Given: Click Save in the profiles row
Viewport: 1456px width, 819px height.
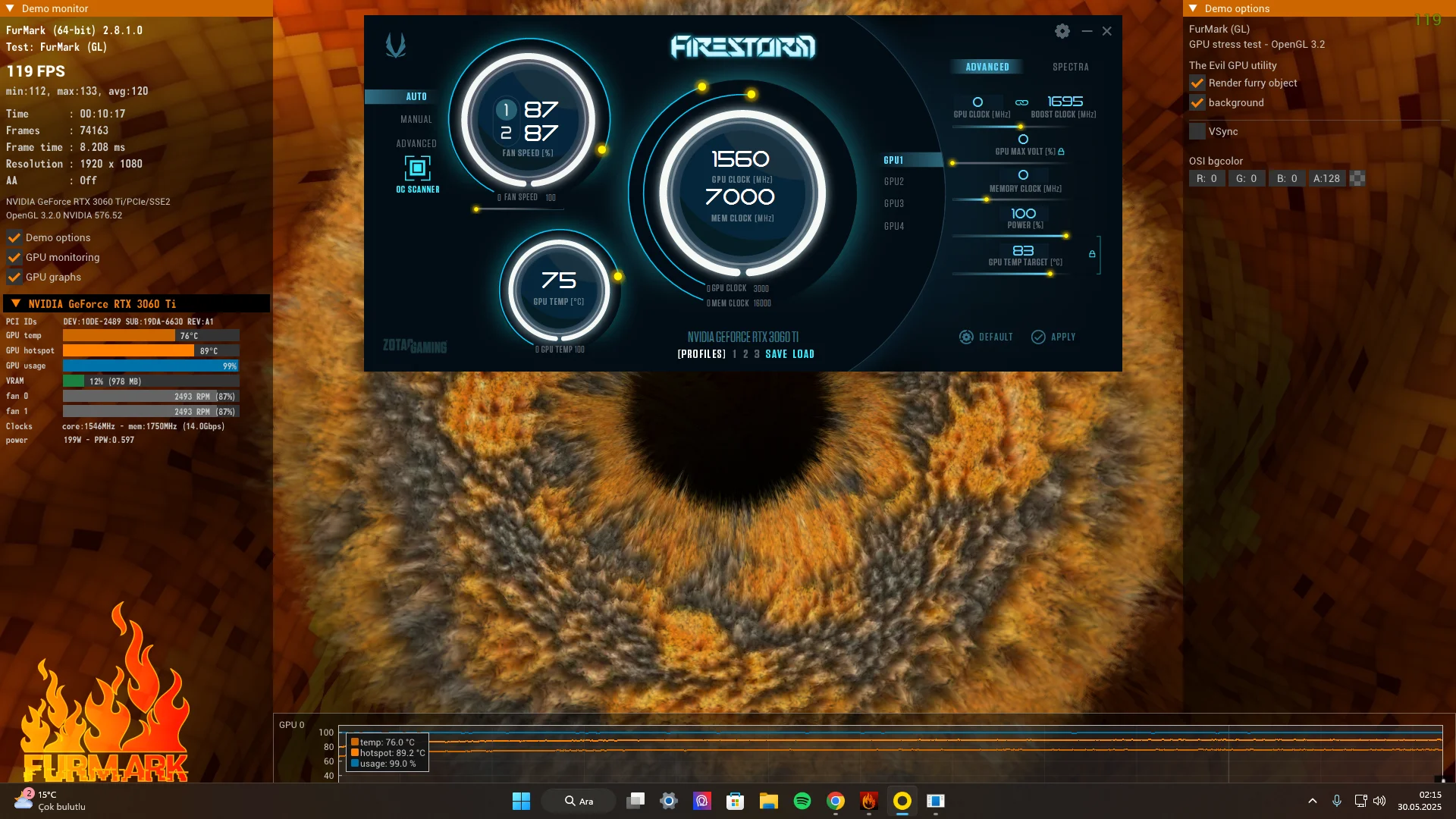Looking at the screenshot, I should pyautogui.click(x=776, y=354).
